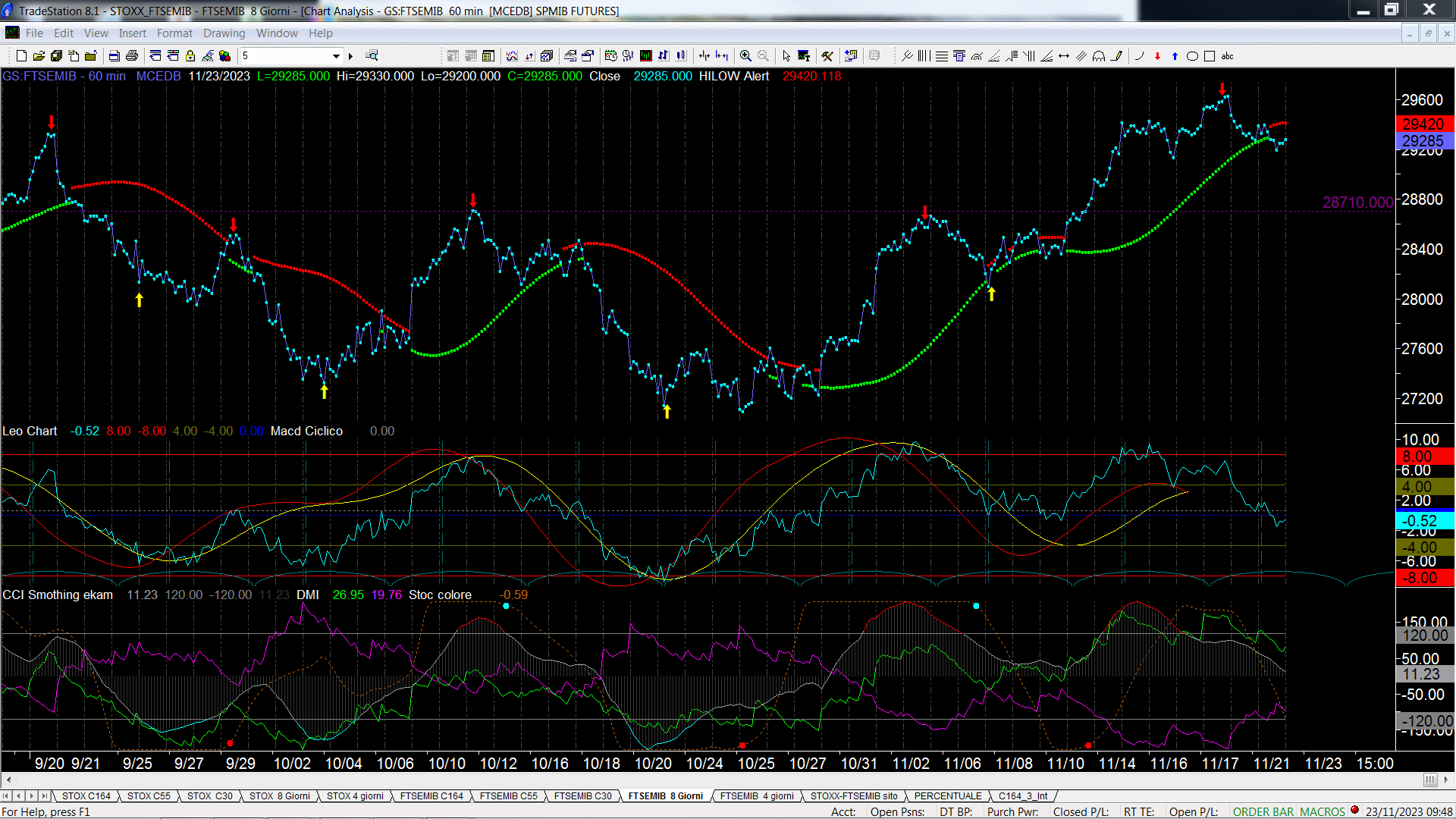Click the Open folder toolbar icon
Image resolution: width=1456 pixels, height=819 pixels.
point(39,56)
